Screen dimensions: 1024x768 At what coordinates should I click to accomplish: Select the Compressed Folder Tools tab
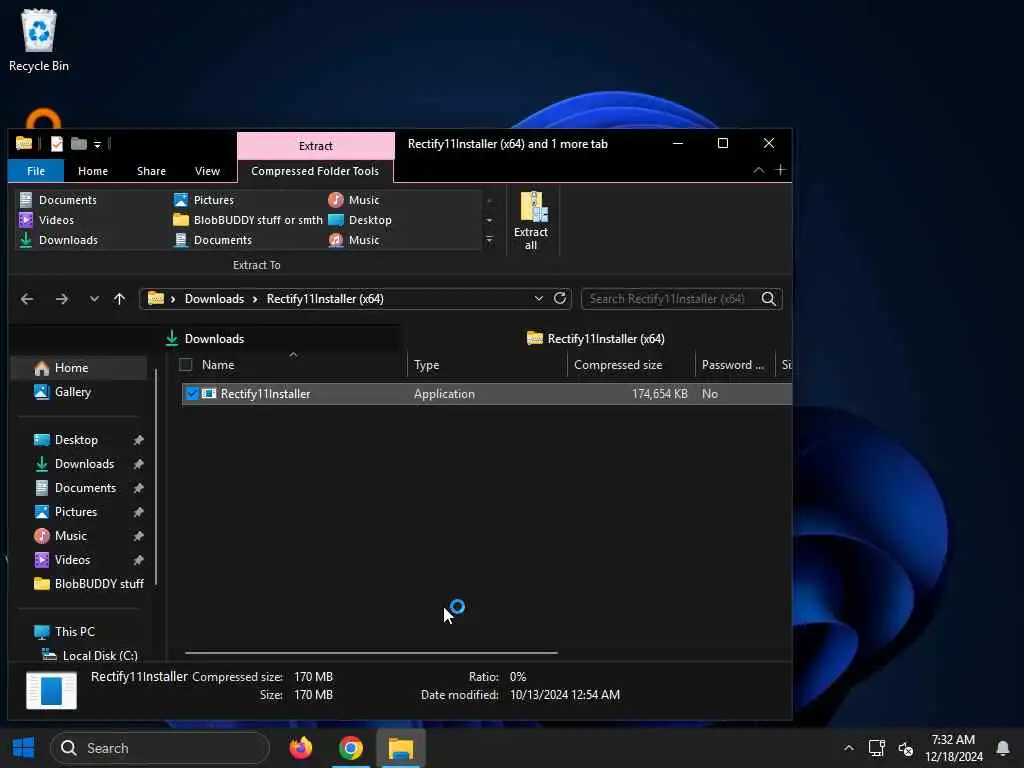coord(315,171)
